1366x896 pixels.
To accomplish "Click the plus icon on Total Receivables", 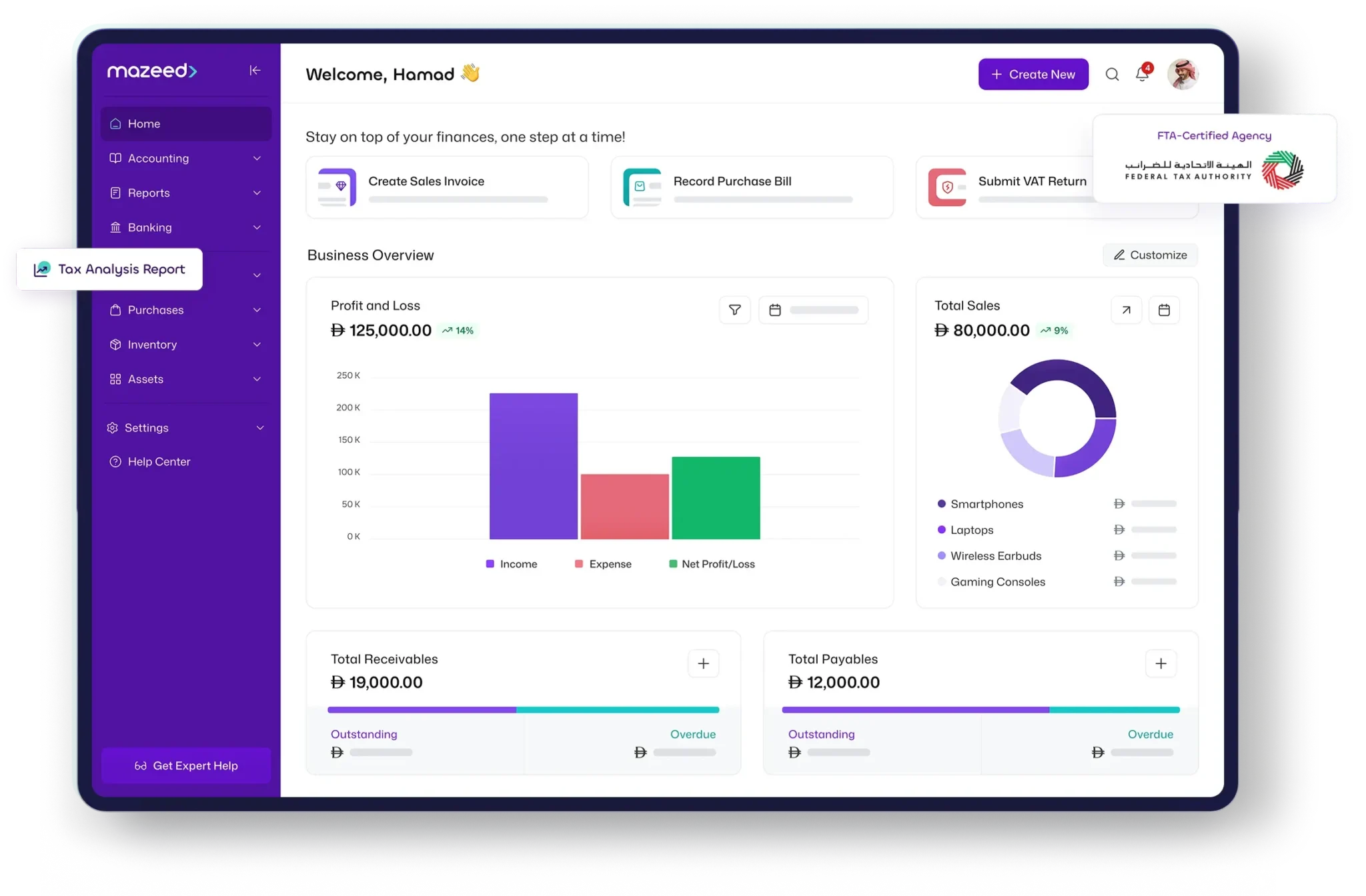I will point(703,663).
